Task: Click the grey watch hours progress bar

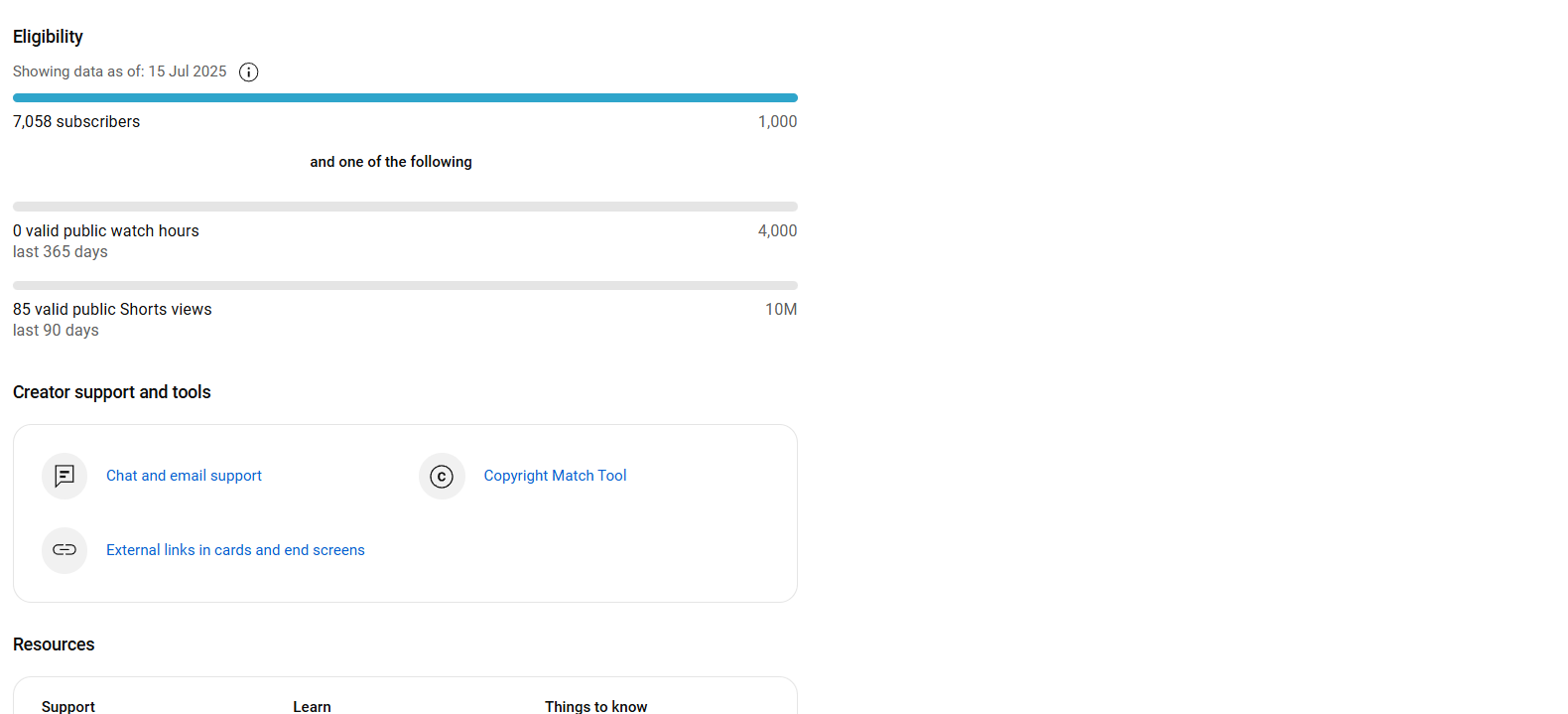Action: point(405,207)
